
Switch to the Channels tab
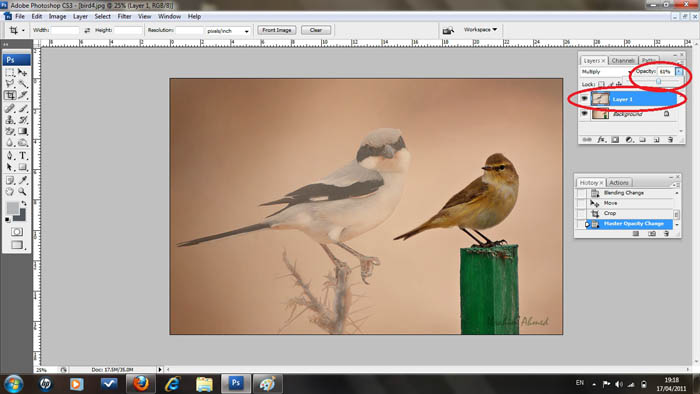(x=623, y=60)
